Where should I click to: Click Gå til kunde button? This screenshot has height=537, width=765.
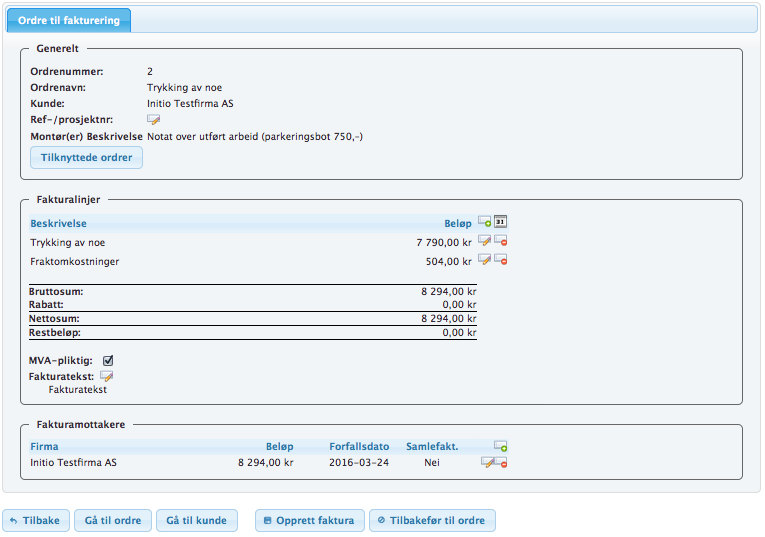pos(197,520)
